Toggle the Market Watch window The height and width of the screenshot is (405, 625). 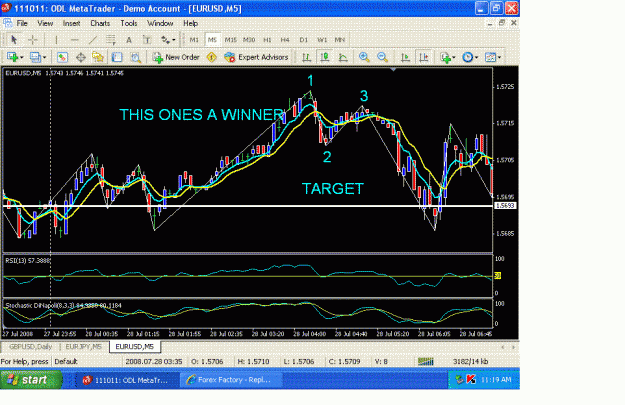[62, 57]
